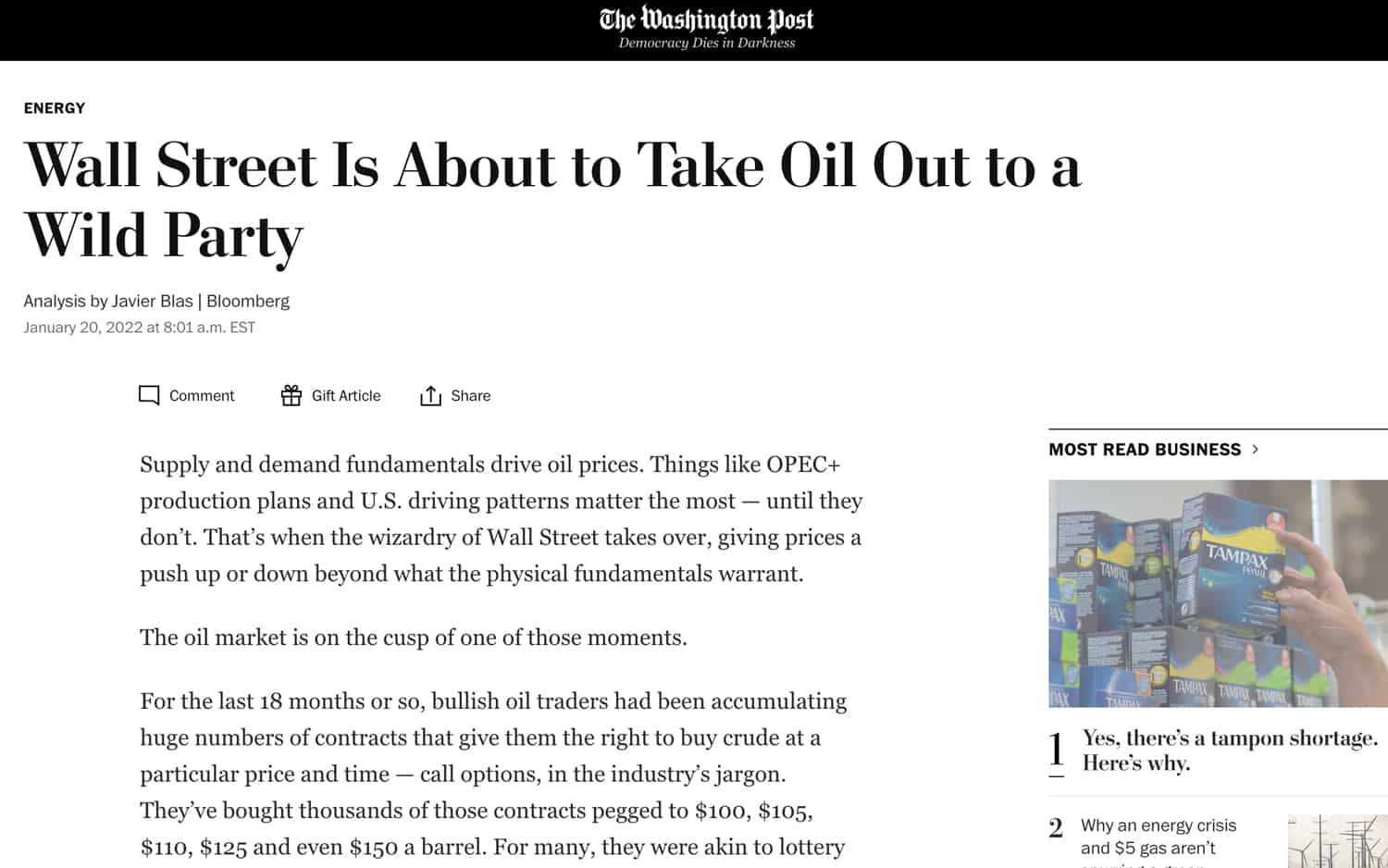Open the energy crisis $5 gas story
This screenshot has width=1388, height=868.
1159,837
